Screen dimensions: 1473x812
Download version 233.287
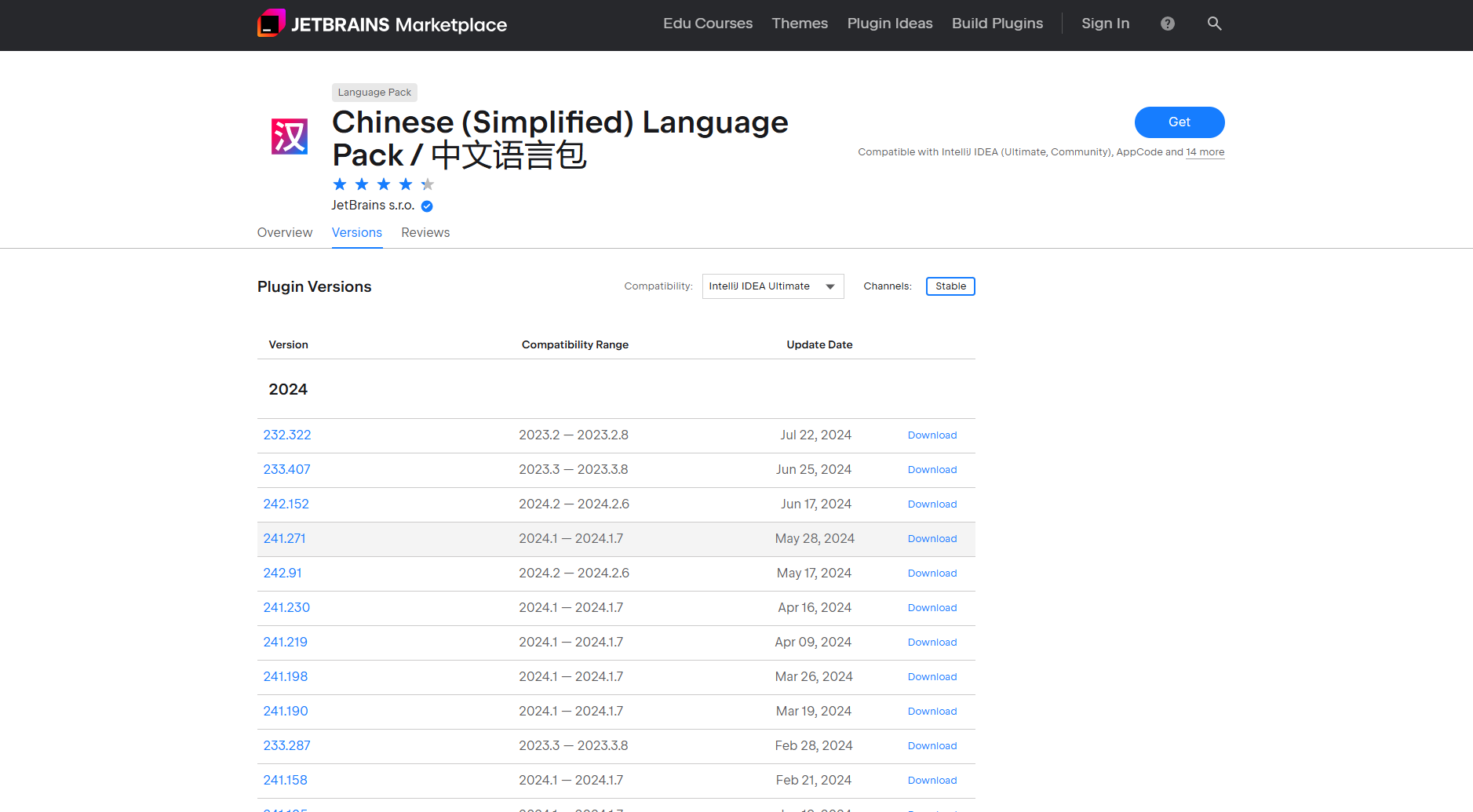tap(932, 746)
